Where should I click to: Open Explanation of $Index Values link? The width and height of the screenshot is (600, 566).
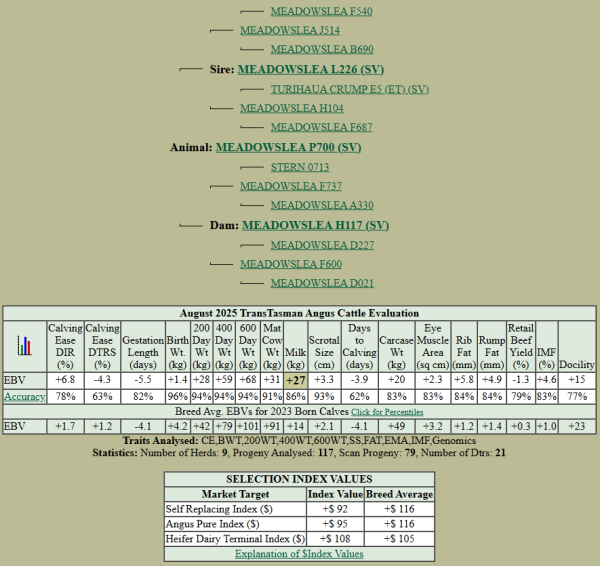point(299,554)
